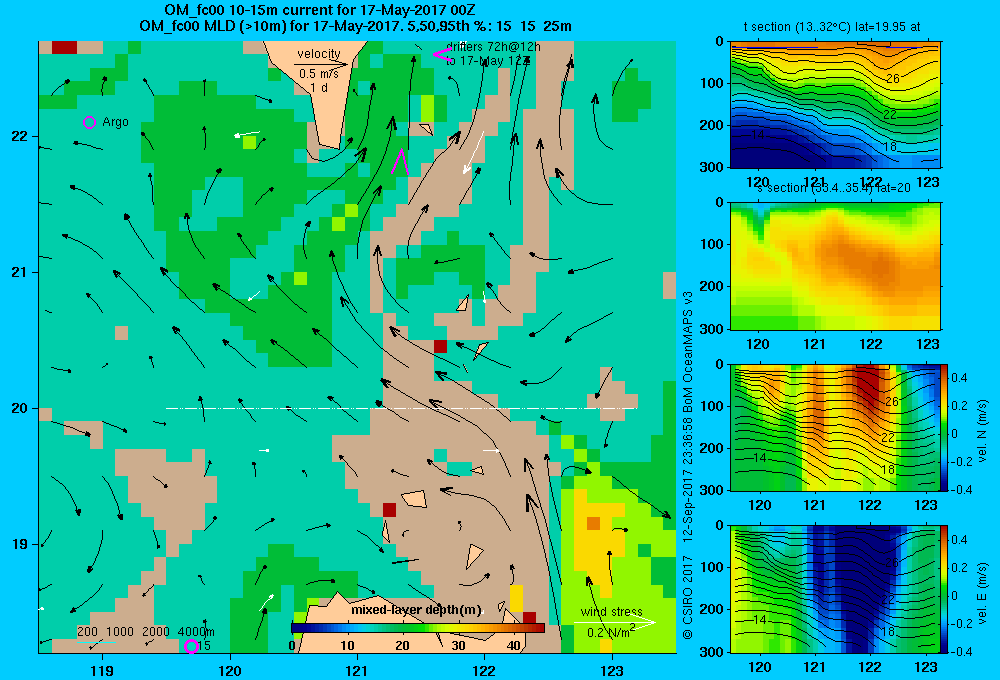Click the 'Argo' legend label

(x=115, y=122)
